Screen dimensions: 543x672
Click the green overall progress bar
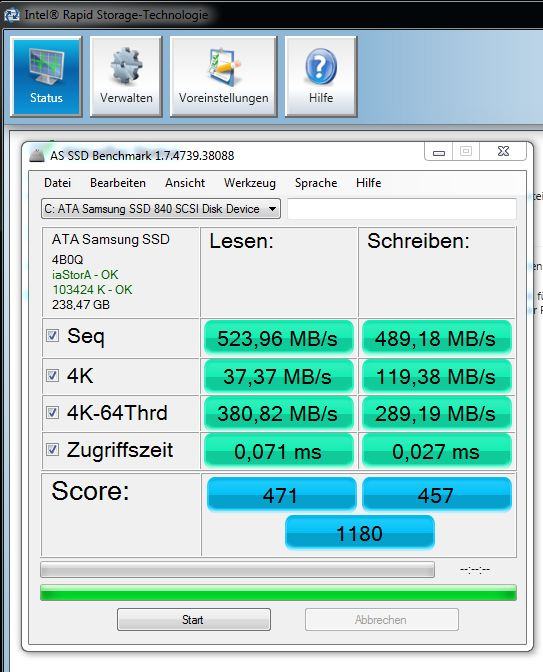[278, 593]
